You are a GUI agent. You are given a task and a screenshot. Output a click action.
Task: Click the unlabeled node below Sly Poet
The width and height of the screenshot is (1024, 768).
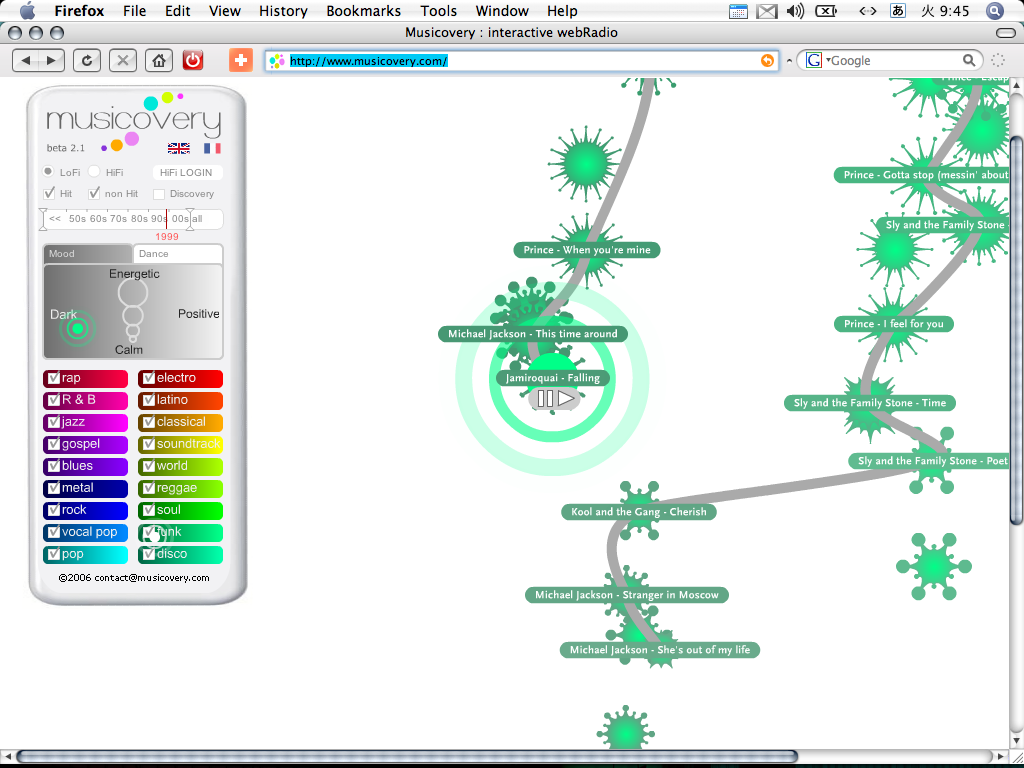tap(933, 566)
